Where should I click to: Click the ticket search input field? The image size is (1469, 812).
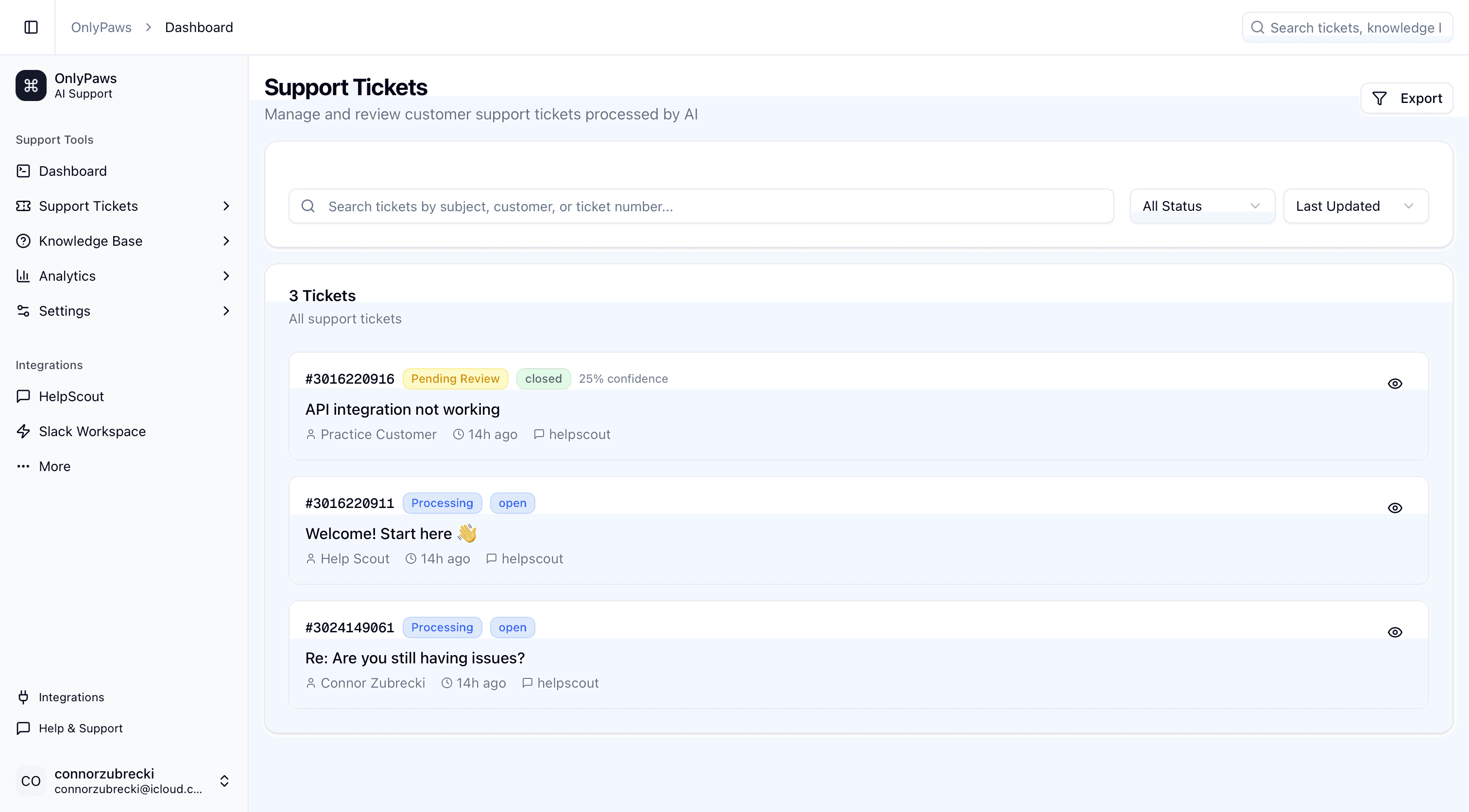point(700,206)
